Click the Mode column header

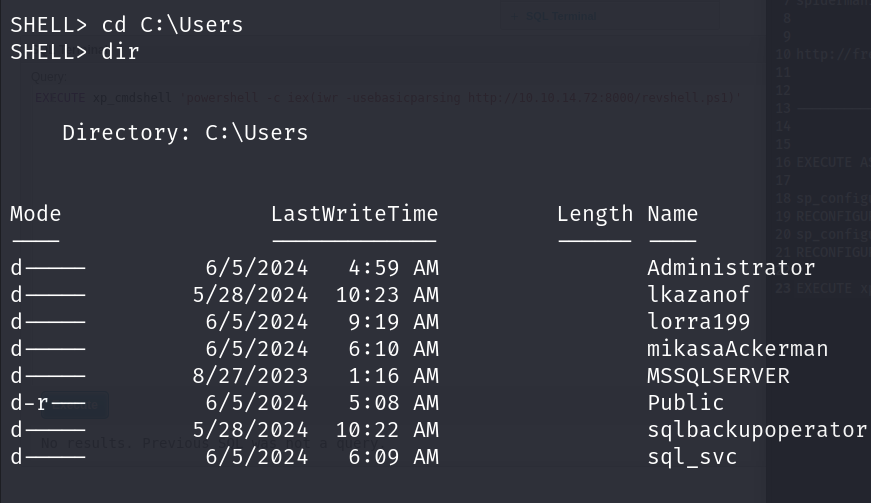click(x=36, y=214)
